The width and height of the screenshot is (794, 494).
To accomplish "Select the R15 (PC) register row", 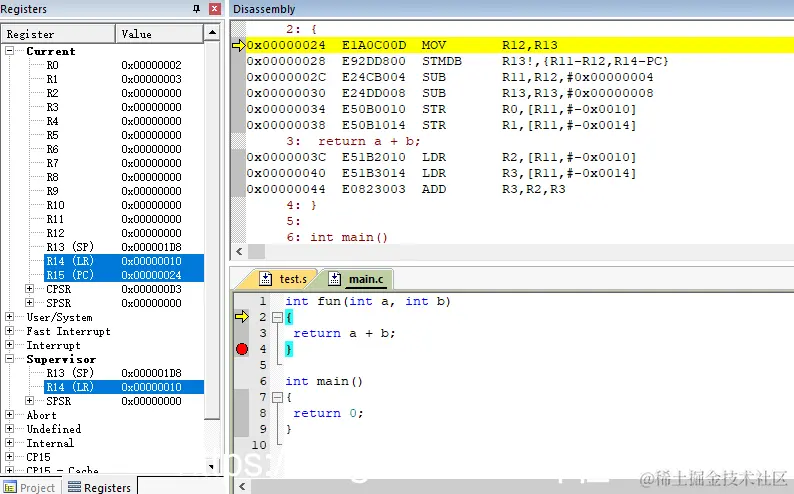I will click(x=124, y=275).
